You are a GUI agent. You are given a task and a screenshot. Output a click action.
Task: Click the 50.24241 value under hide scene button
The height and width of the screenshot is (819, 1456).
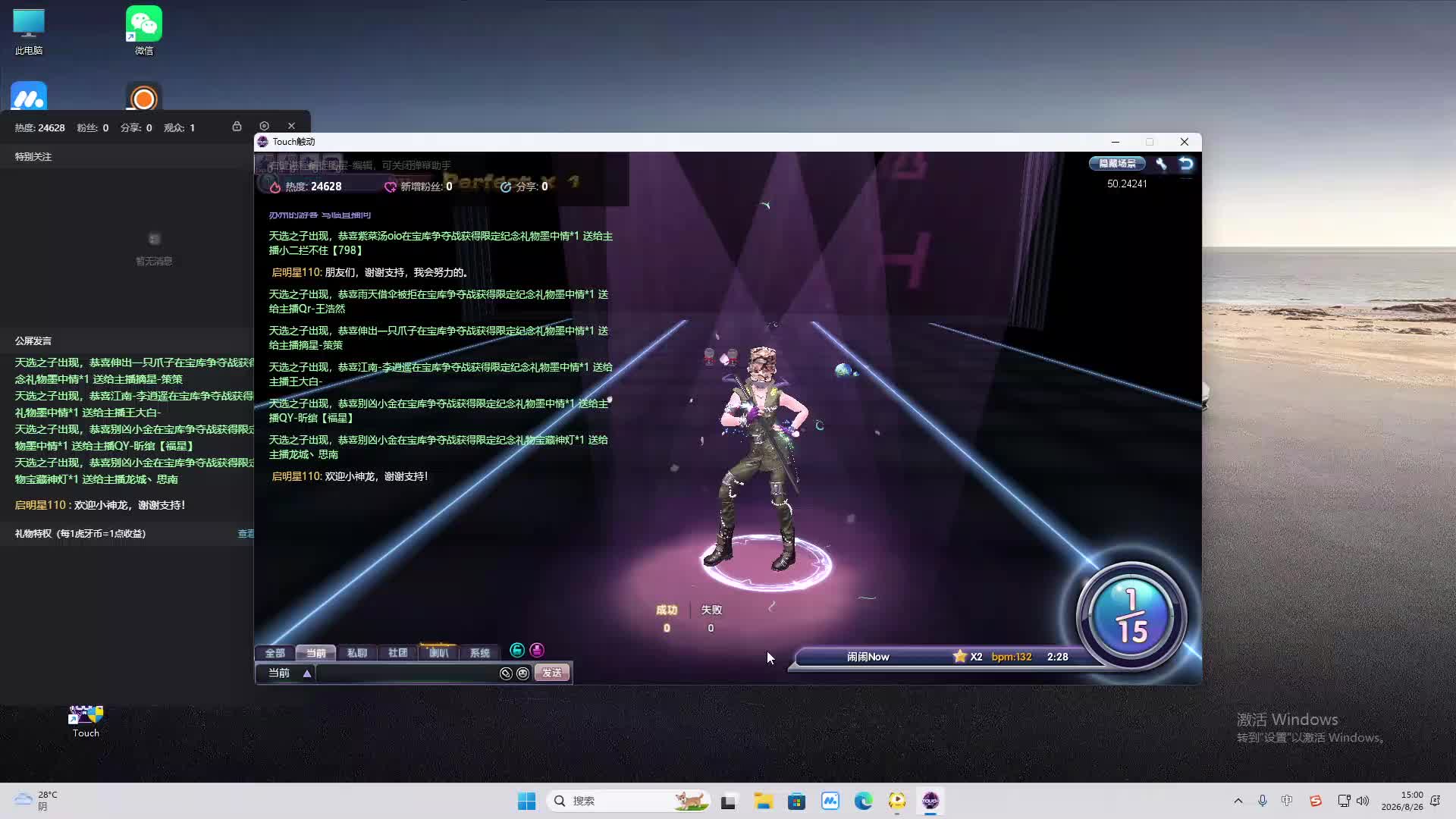pyautogui.click(x=1127, y=184)
